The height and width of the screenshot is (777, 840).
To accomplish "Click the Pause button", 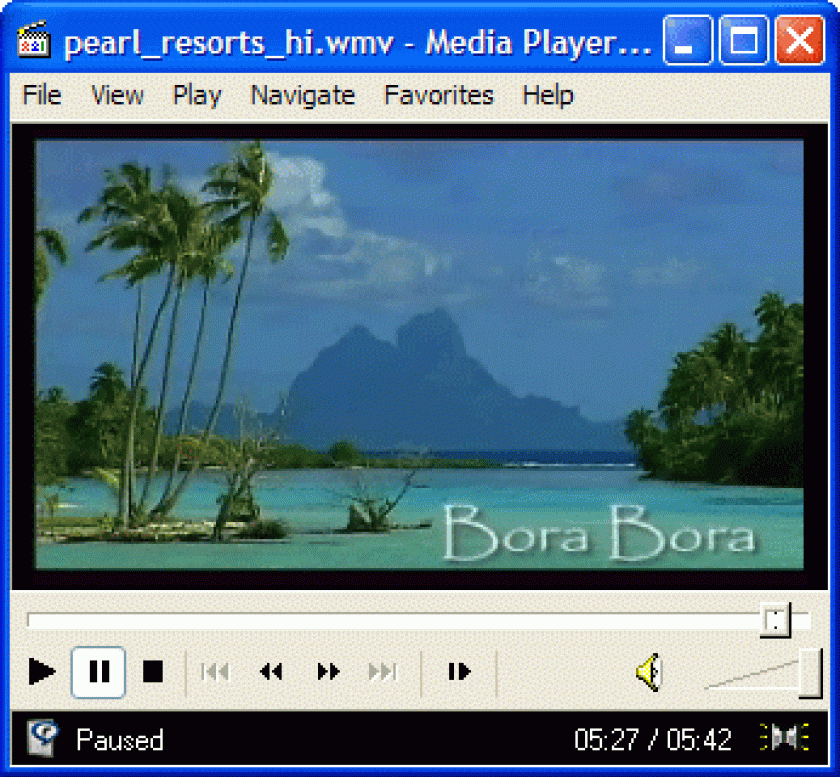I will tap(99, 672).
